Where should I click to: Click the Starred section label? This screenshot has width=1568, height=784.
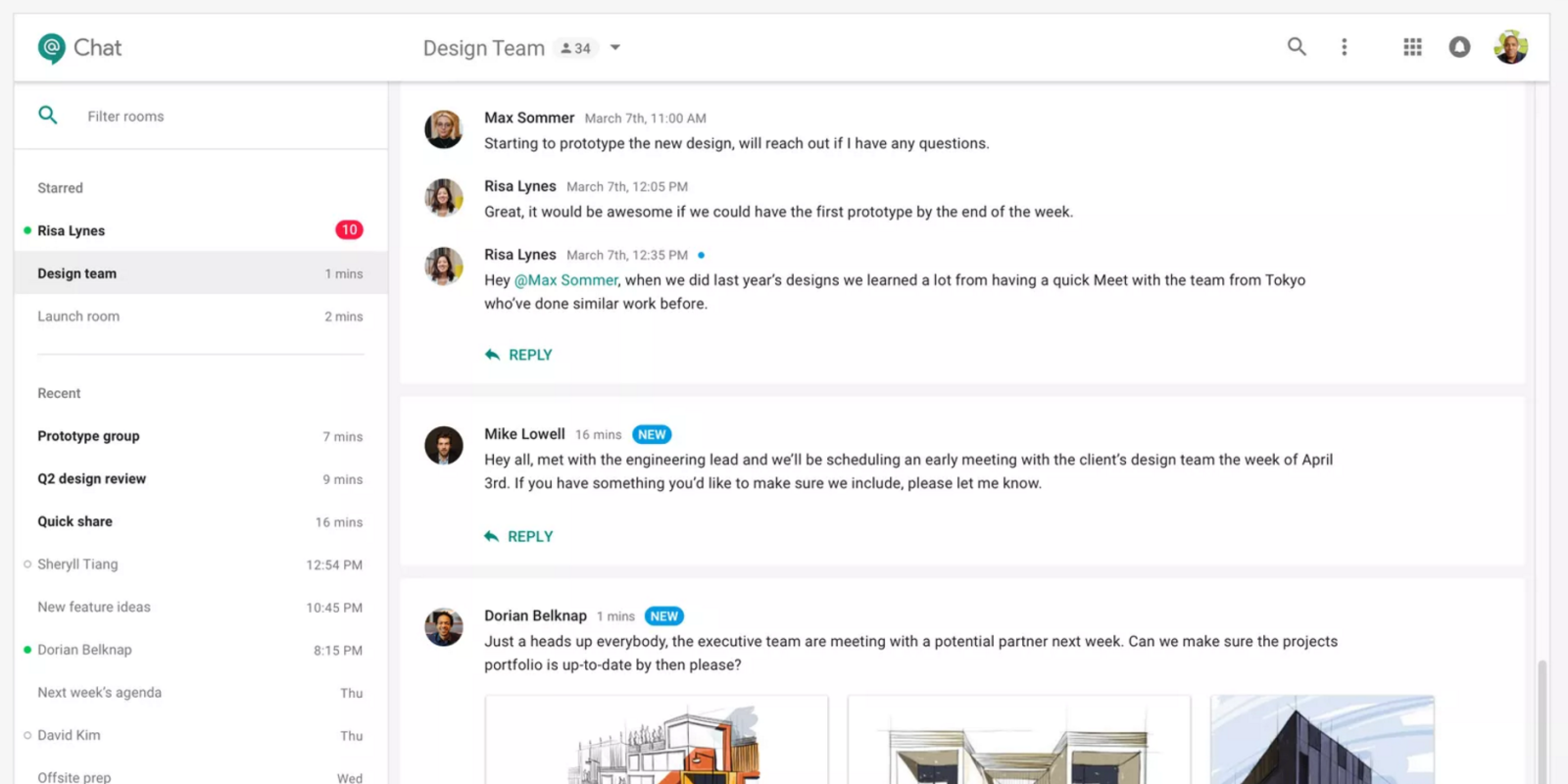60,188
